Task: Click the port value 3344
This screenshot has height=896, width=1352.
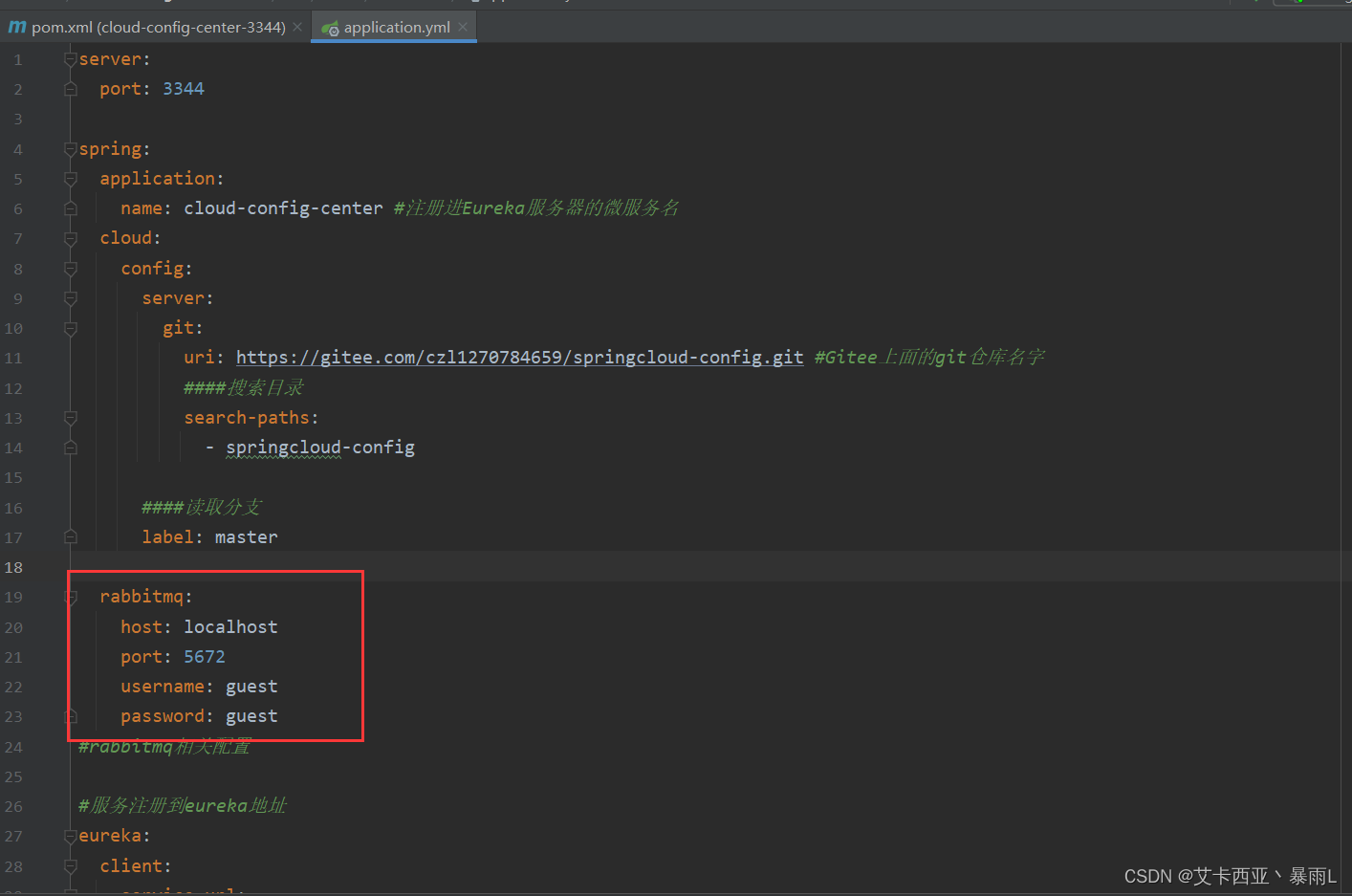Action: (184, 89)
